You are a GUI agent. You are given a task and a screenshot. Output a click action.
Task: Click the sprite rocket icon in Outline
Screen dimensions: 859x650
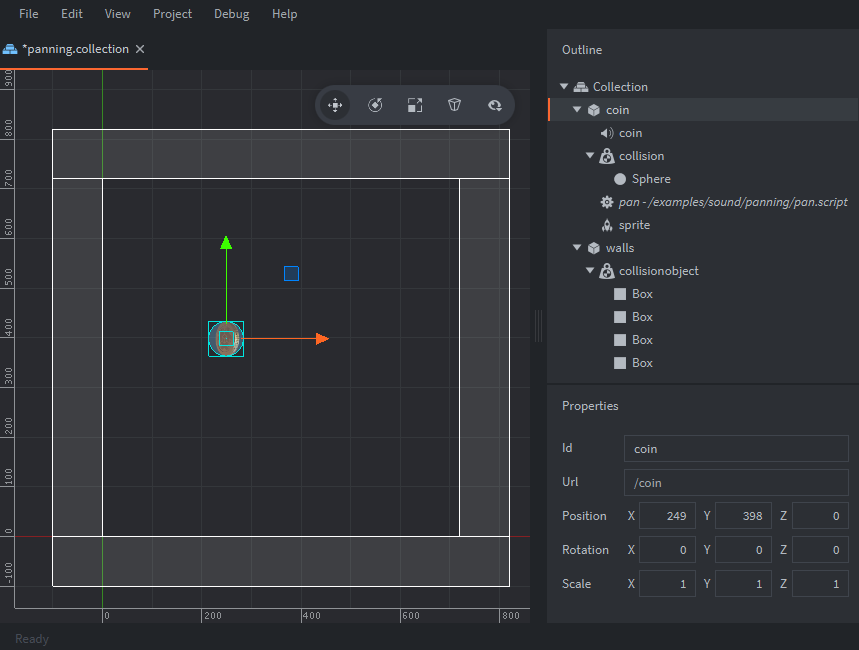607,225
